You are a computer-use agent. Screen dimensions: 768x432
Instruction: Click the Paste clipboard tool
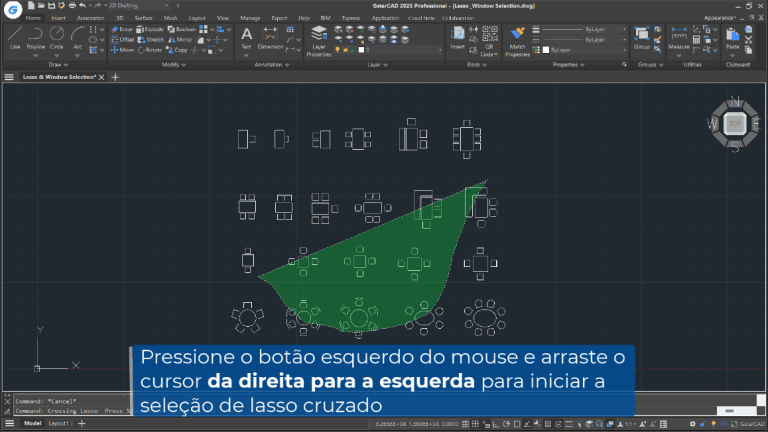click(x=733, y=38)
